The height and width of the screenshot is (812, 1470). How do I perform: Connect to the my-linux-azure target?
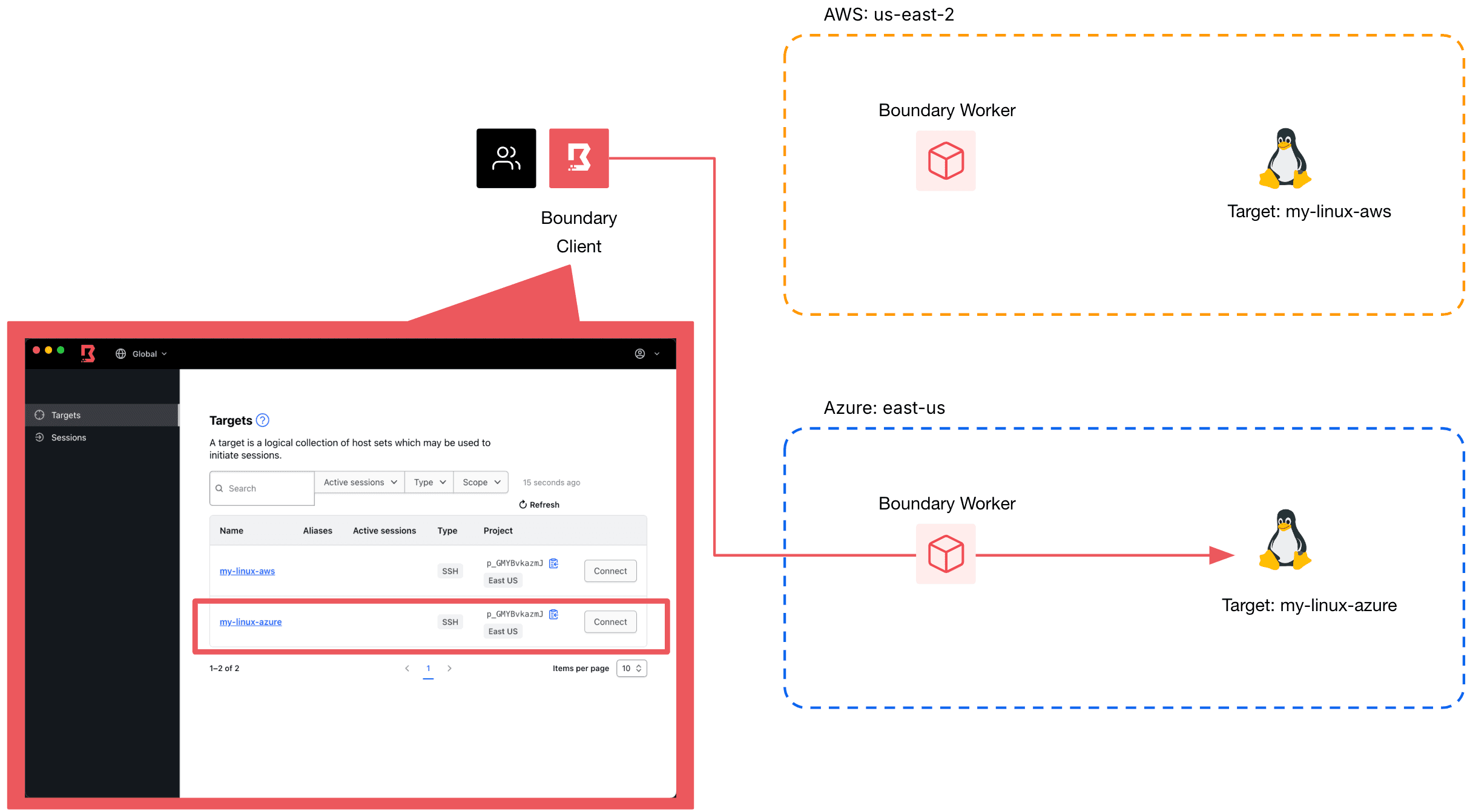(x=610, y=621)
